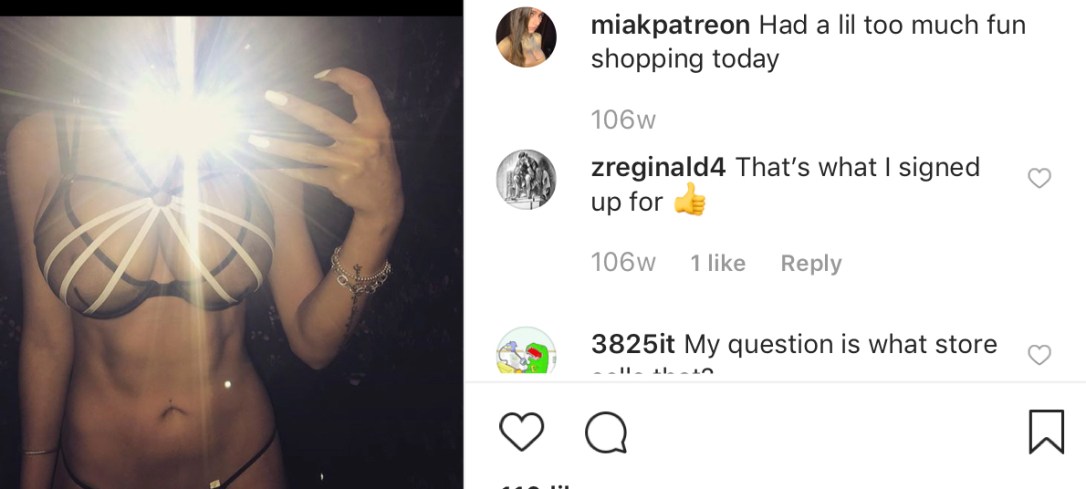This screenshot has width=1086, height=489.
Task: Open 3825it's avatar
Action: 526,350
